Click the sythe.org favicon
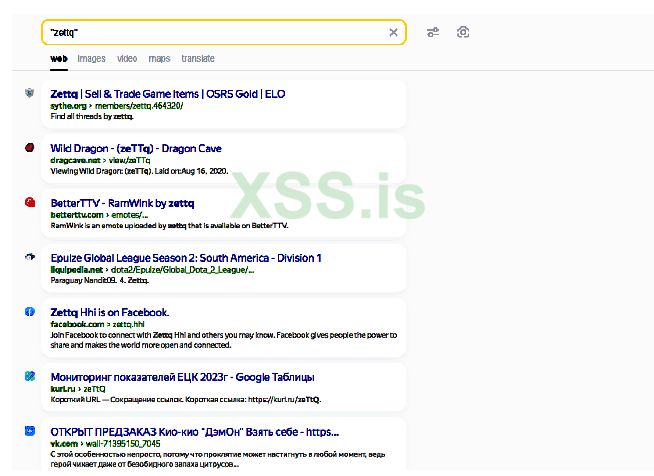Screen dimensions: 654x476 (30, 93)
